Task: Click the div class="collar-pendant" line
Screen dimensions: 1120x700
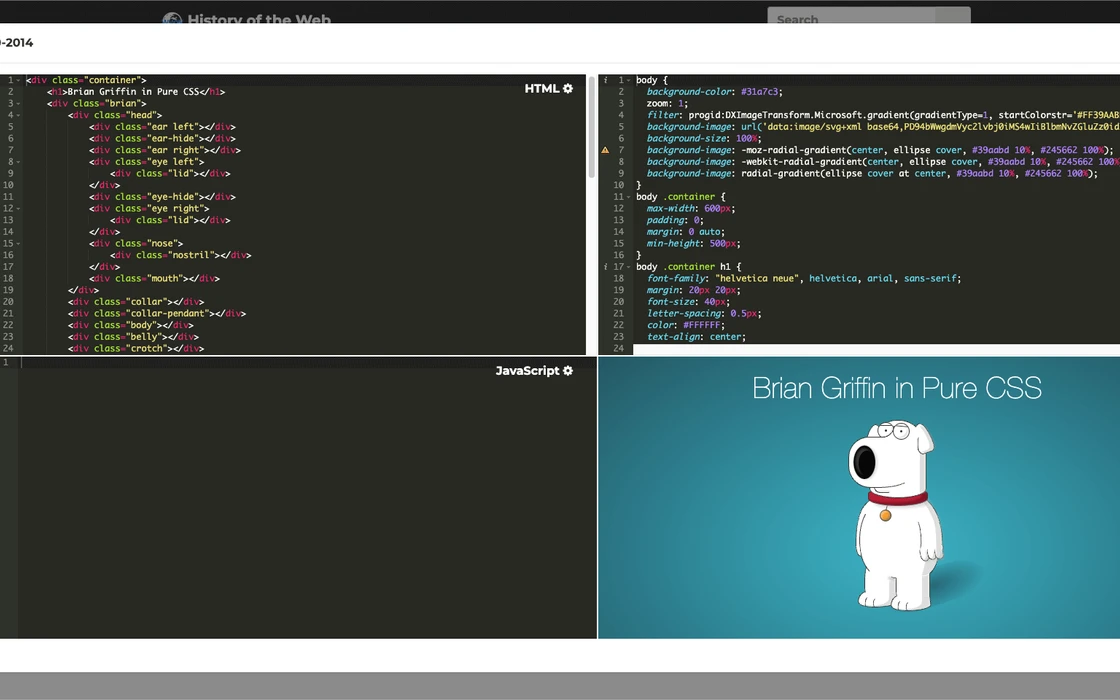Action: [x=157, y=314]
